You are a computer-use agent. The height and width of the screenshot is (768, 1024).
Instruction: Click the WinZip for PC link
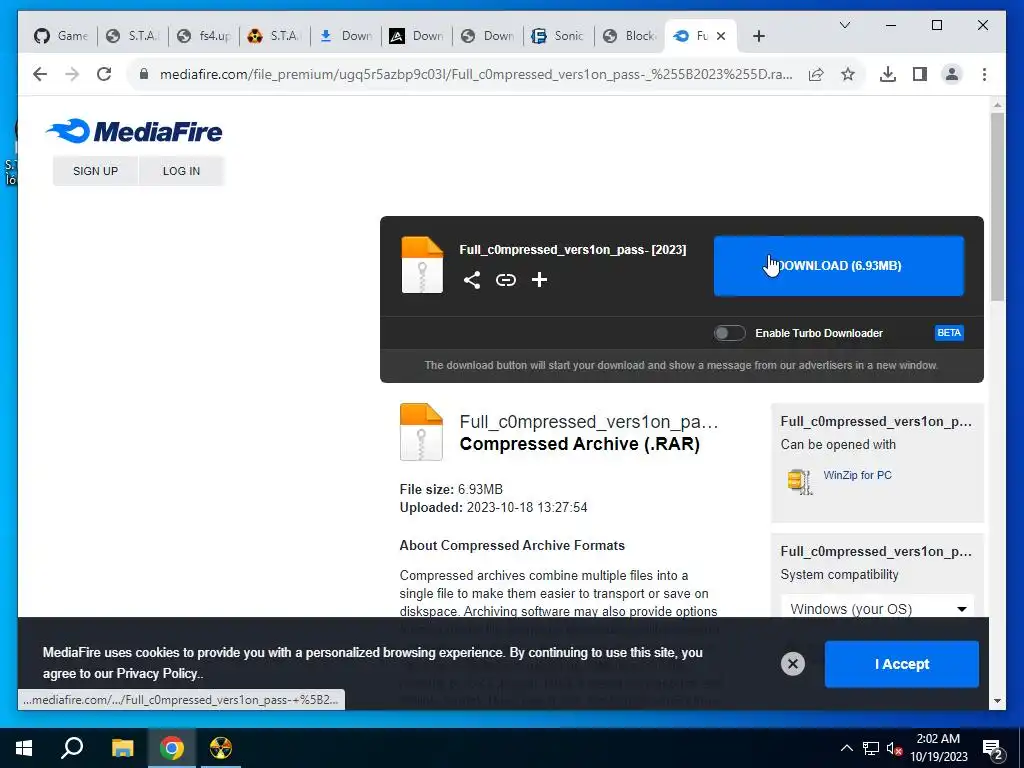(x=857, y=475)
